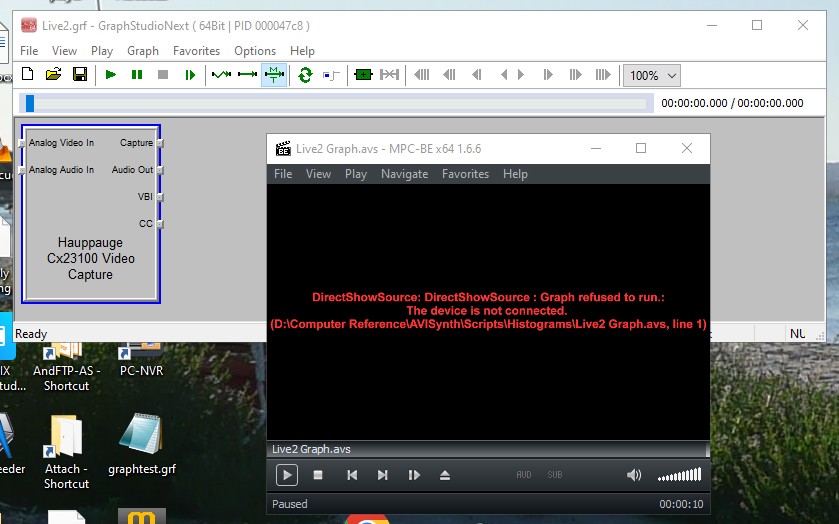The height and width of the screenshot is (524, 839).
Task: Insert a filter with green plus box icon
Action: [x=363, y=74]
